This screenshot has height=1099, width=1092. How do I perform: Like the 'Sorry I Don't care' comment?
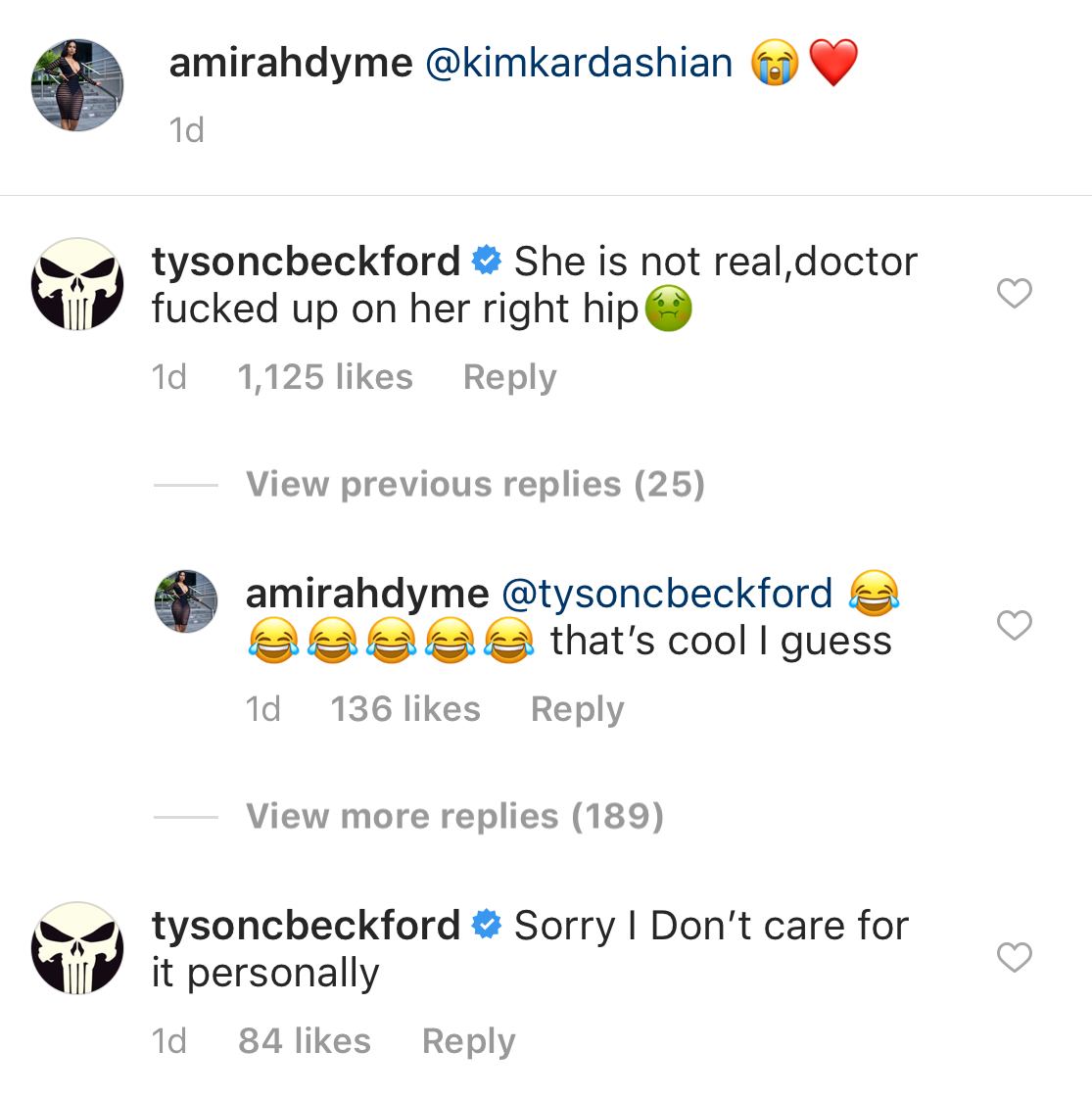1014,957
